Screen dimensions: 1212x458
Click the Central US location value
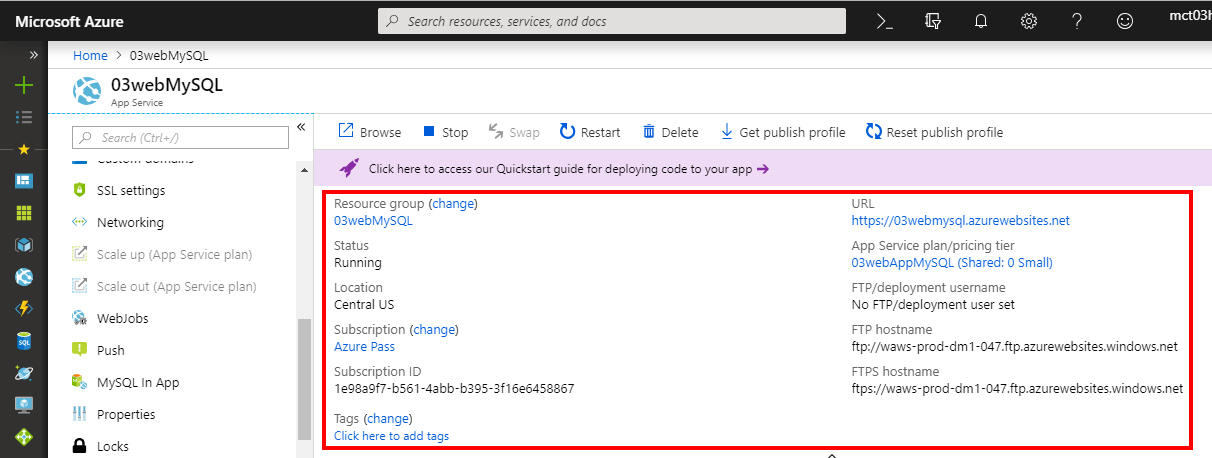(364, 305)
